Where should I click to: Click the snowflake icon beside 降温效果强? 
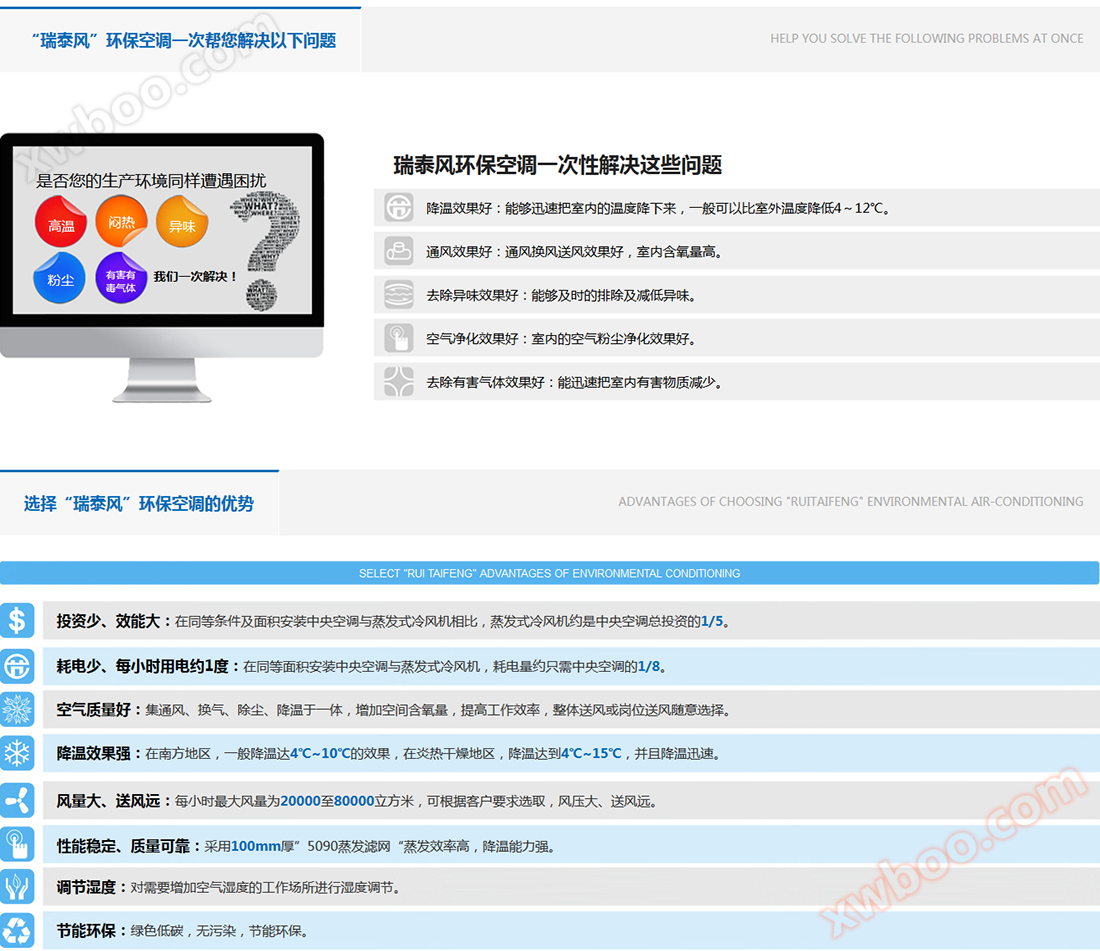click(17, 753)
